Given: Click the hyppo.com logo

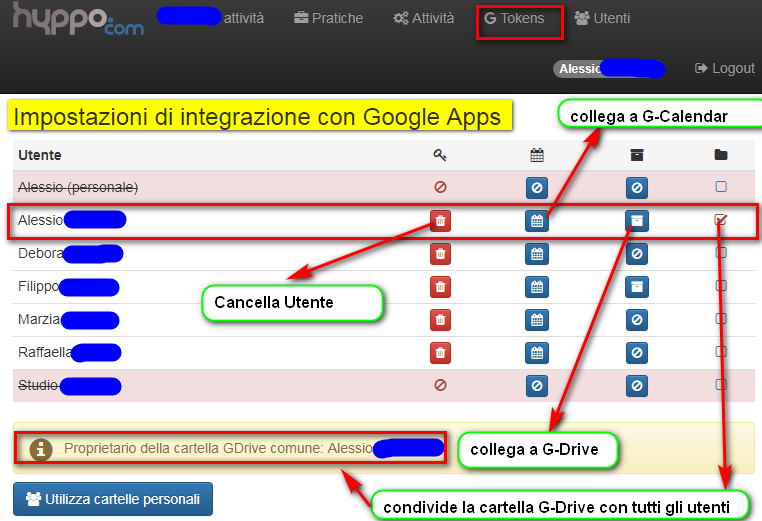Looking at the screenshot, I should [x=78, y=18].
